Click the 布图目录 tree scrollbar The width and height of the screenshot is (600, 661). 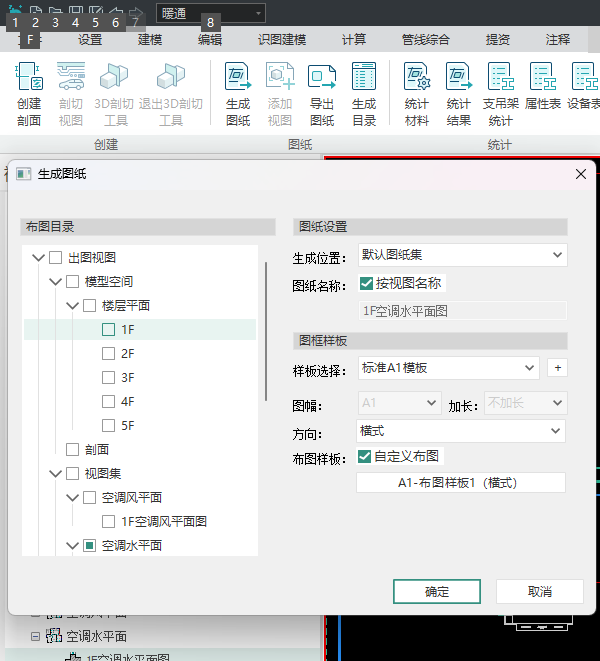click(266, 331)
